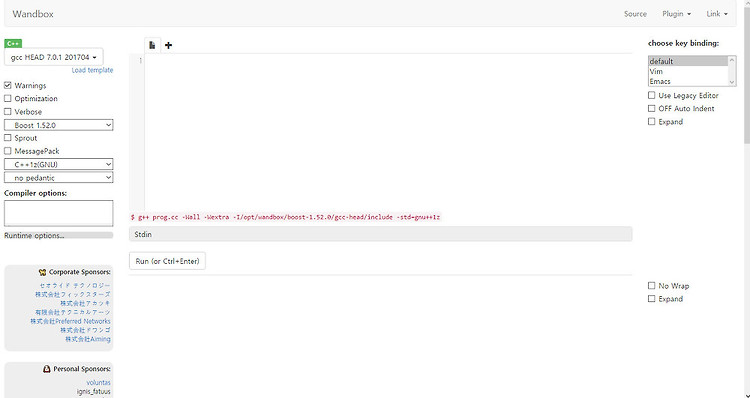This screenshot has width=750, height=398.
Task: Open the no pedantic dropdown
Action: [58, 177]
